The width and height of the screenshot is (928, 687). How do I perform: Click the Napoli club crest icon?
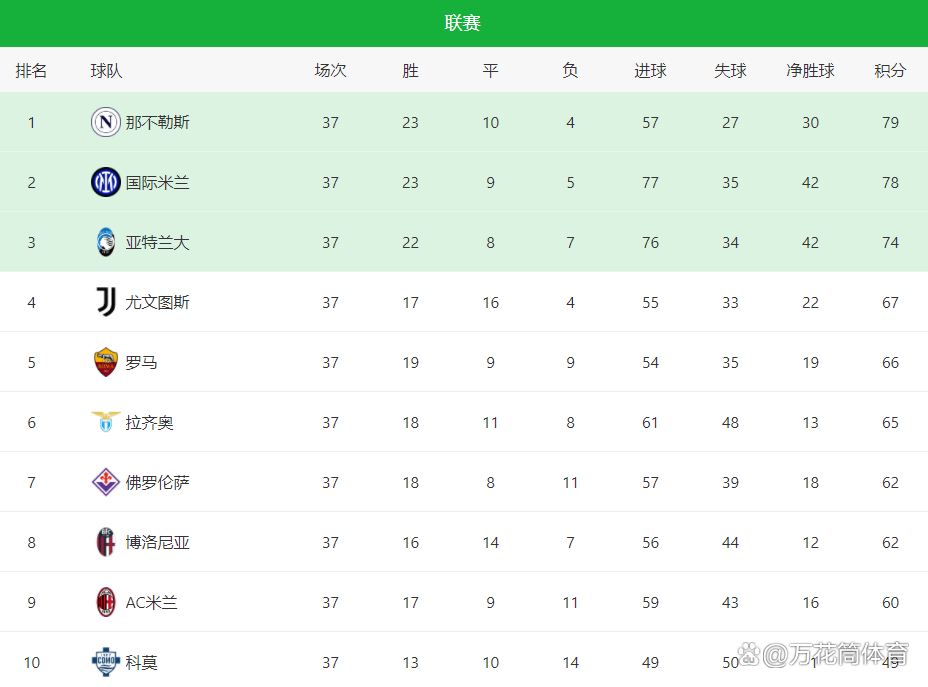[106, 122]
